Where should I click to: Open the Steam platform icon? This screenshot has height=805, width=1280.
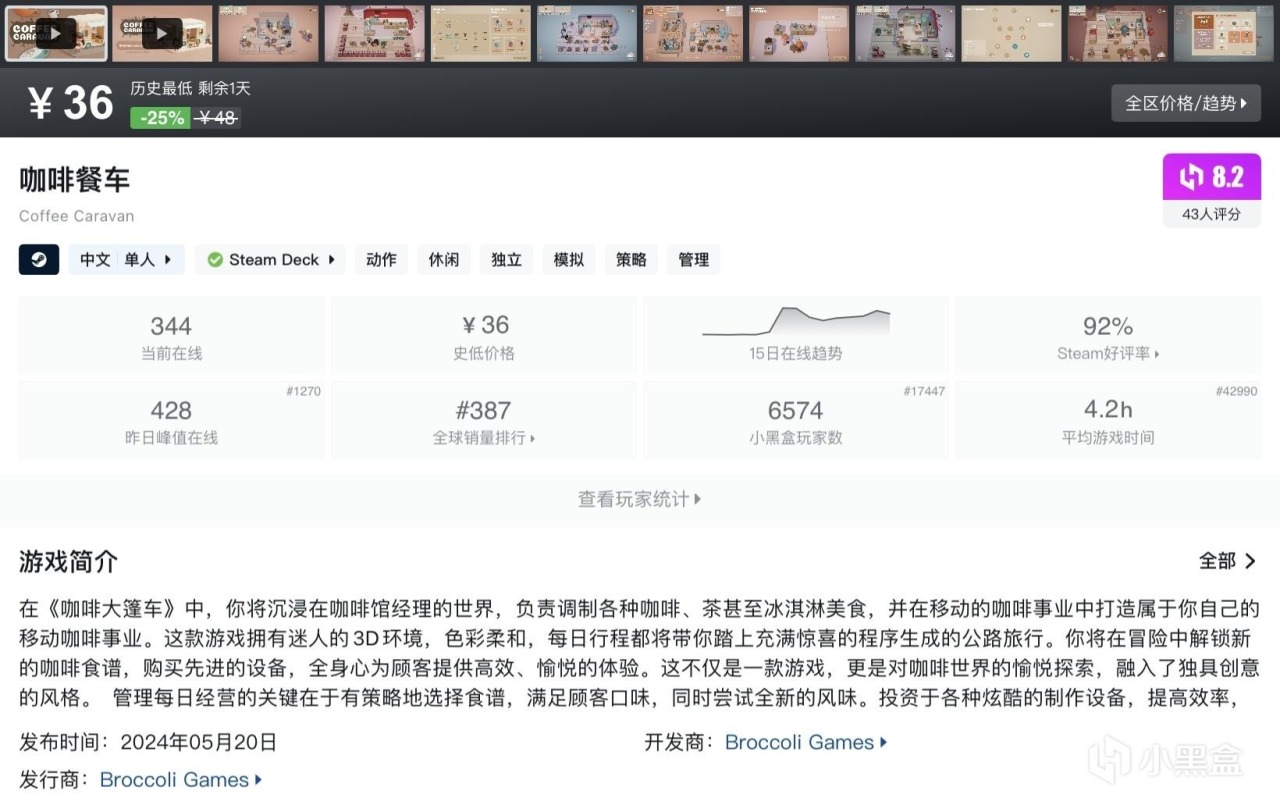(x=39, y=260)
